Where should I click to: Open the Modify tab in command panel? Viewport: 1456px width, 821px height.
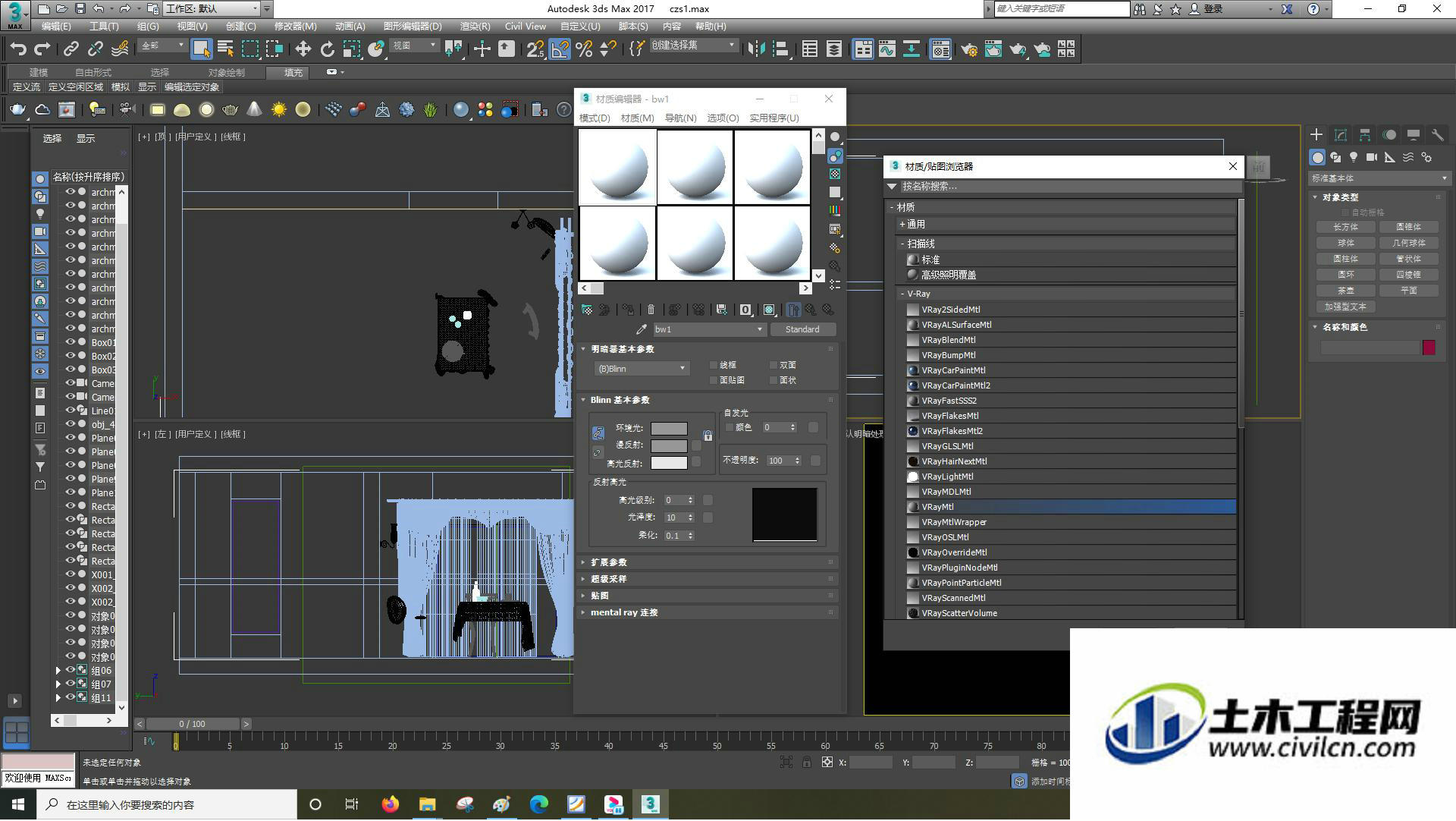[1341, 135]
